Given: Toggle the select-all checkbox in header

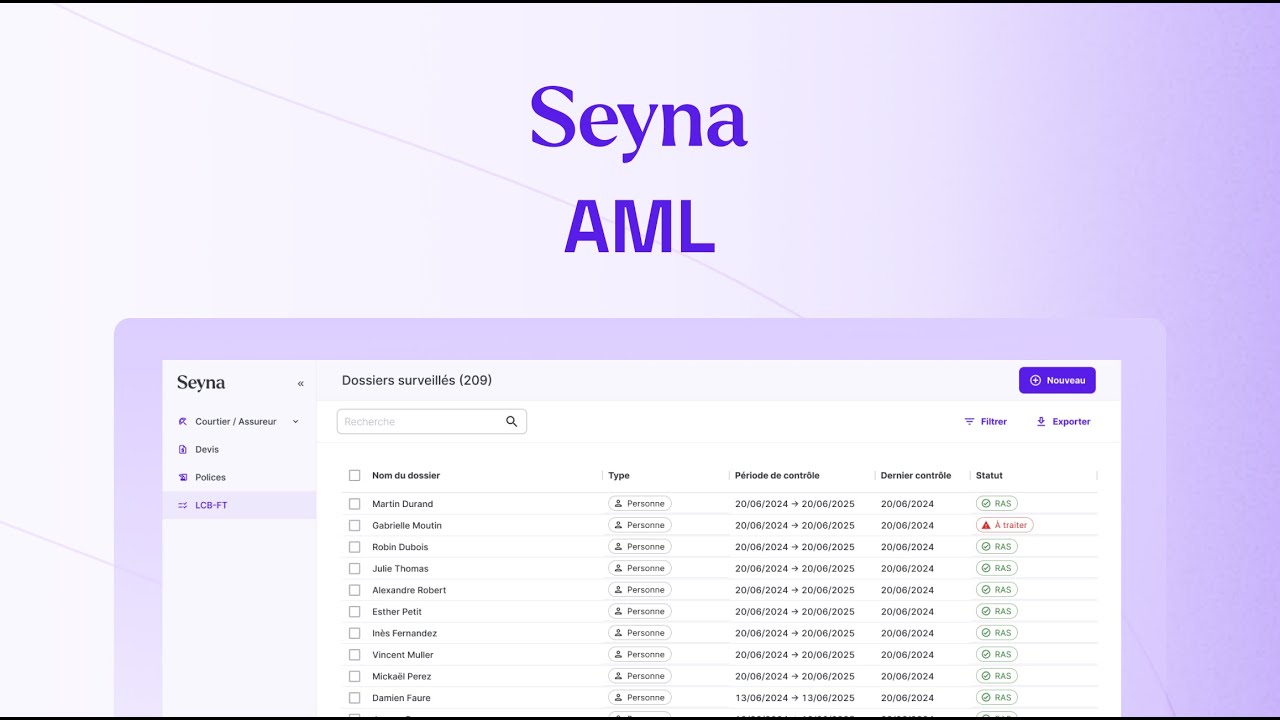Looking at the screenshot, I should (x=354, y=476).
